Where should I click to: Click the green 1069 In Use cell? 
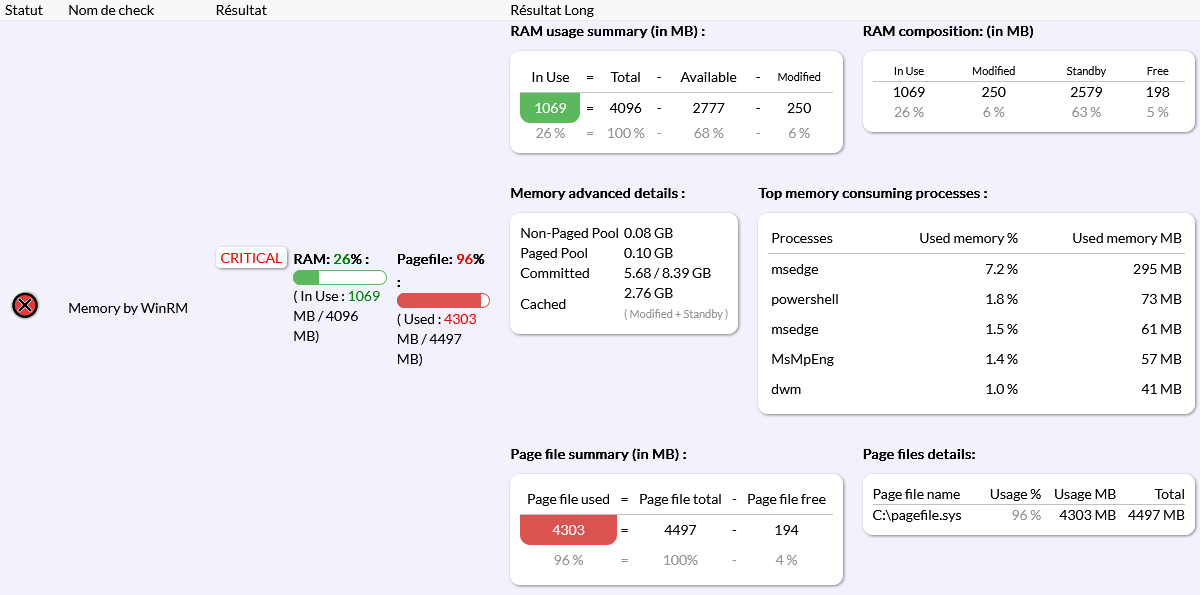coord(550,108)
